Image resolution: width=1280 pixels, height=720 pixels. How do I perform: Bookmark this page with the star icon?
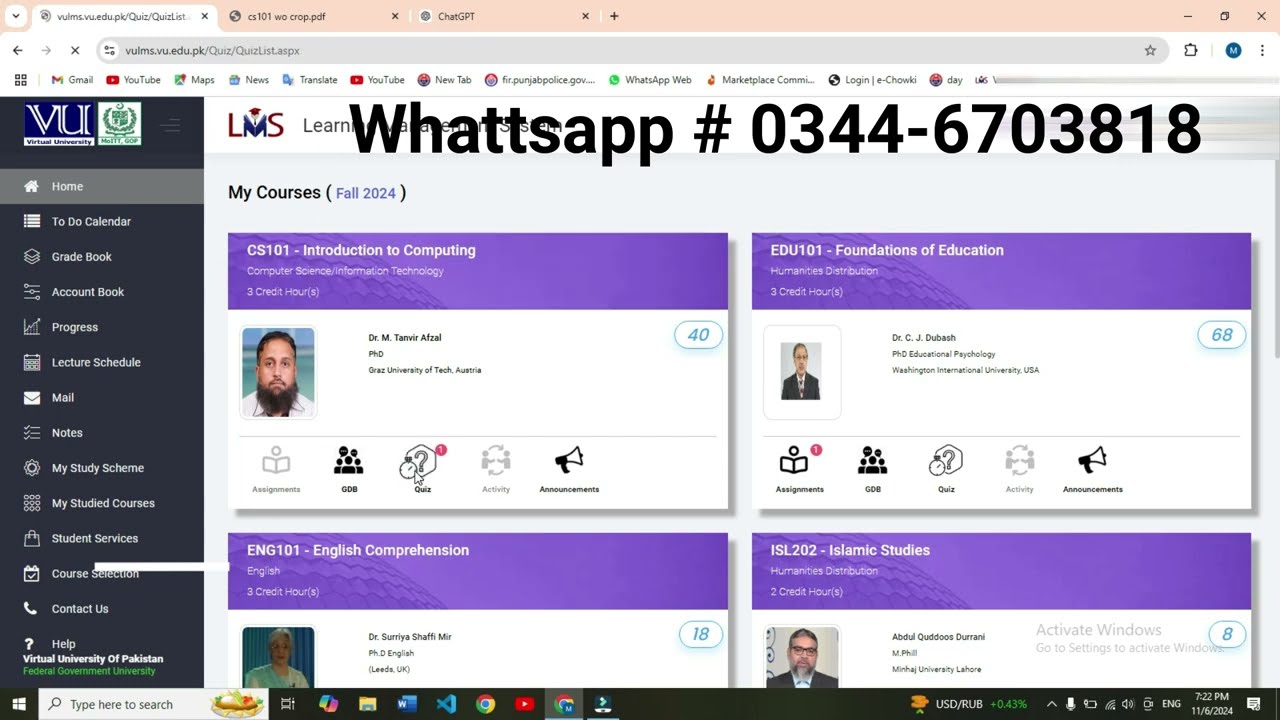click(x=1150, y=50)
